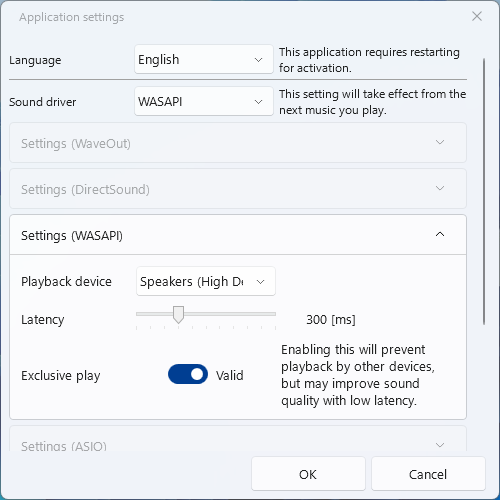Click the chevron arrow in ASIO header

point(440,445)
